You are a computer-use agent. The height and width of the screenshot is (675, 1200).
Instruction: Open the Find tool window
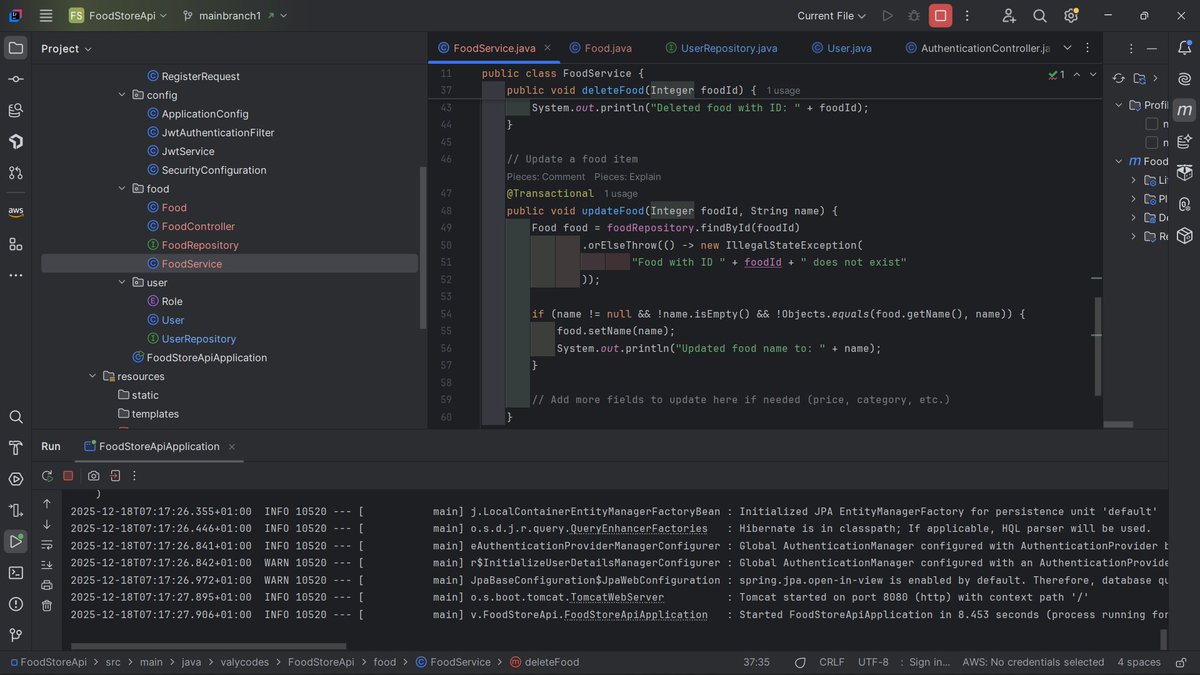click(15, 417)
